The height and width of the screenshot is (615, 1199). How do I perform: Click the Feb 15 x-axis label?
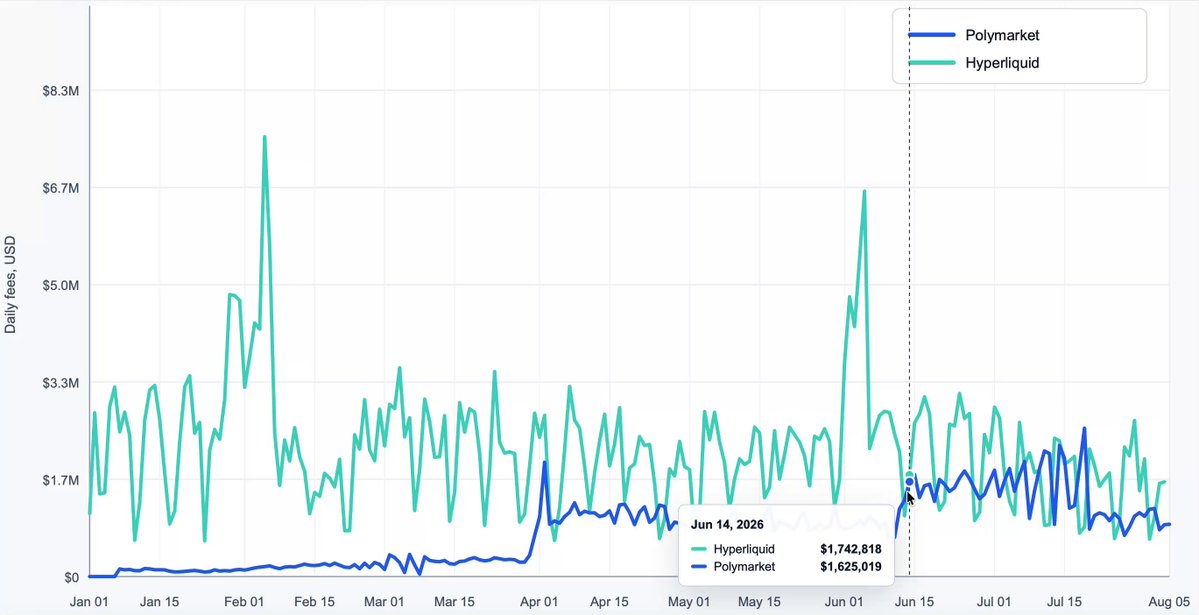[x=316, y=602]
